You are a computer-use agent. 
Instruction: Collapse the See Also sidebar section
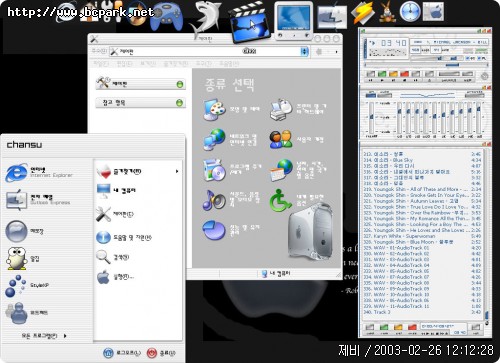pyautogui.click(x=179, y=103)
